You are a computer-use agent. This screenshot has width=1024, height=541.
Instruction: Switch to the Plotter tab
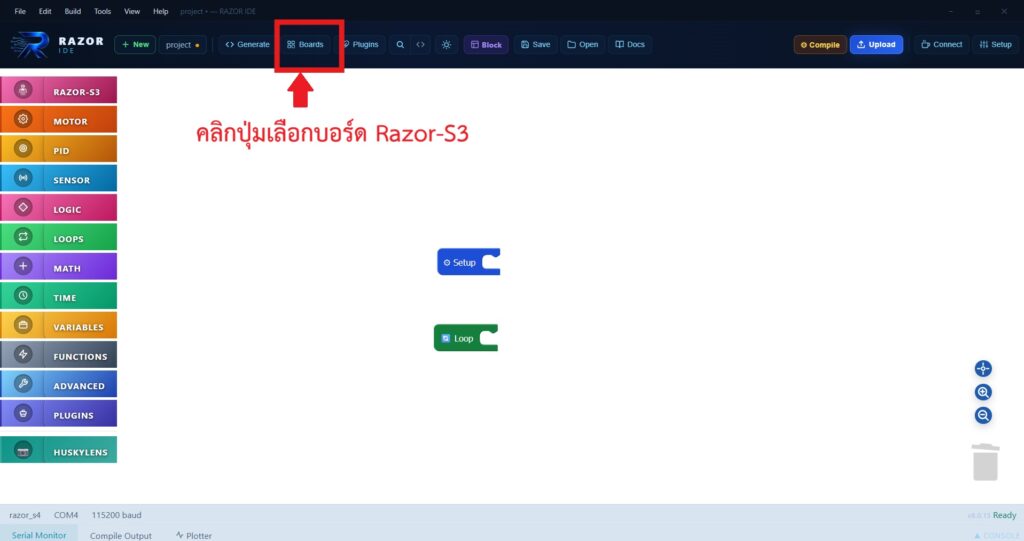pos(194,535)
